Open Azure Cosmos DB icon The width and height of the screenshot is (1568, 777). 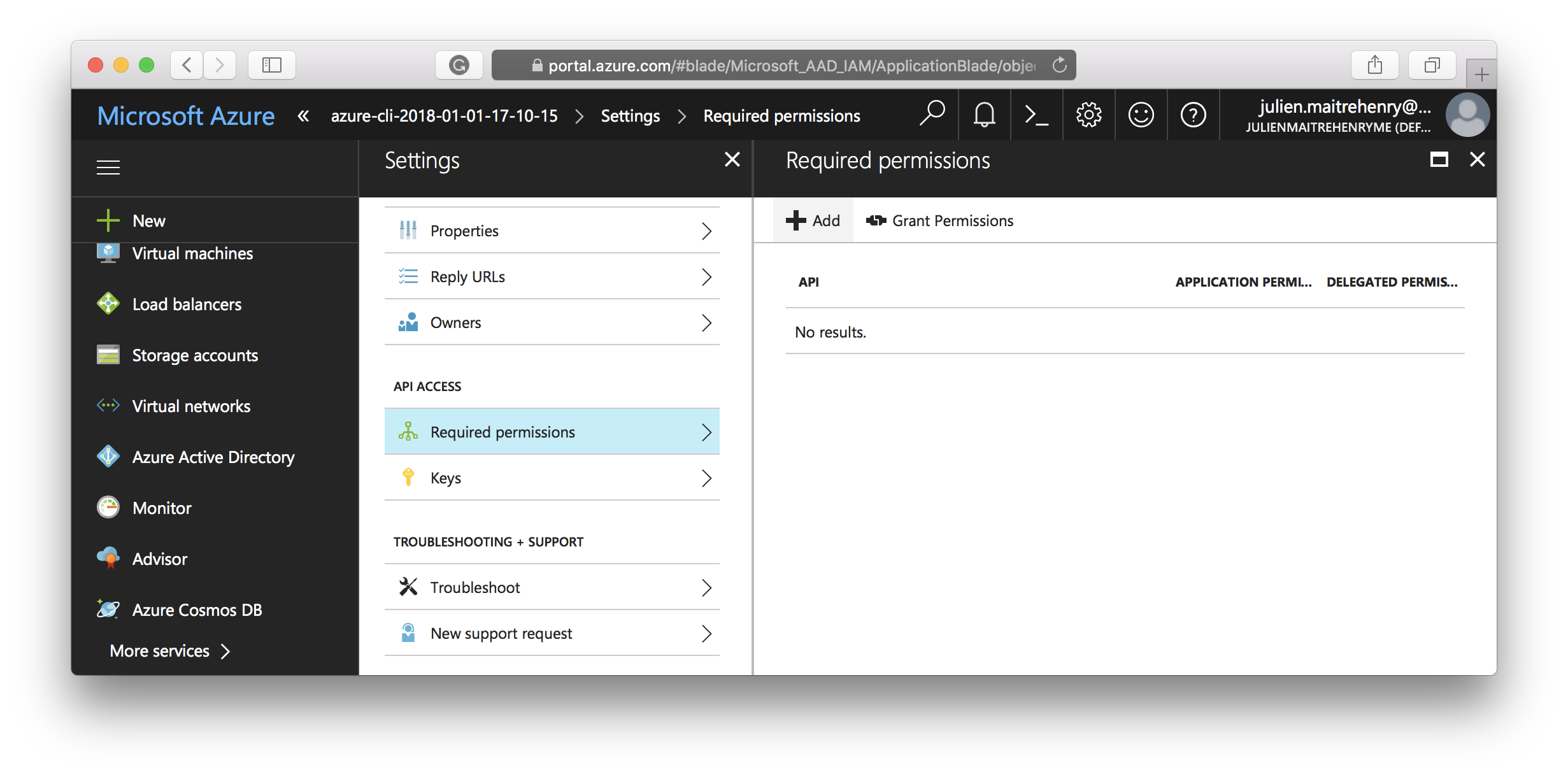[108, 609]
